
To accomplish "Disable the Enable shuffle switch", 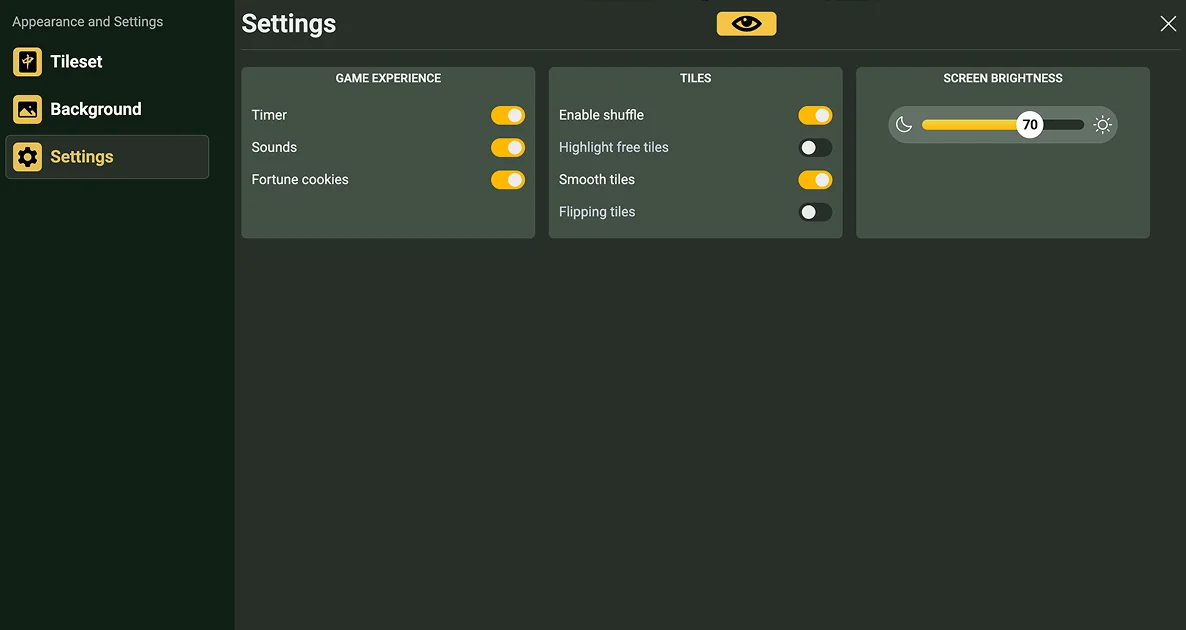I will tap(815, 116).
